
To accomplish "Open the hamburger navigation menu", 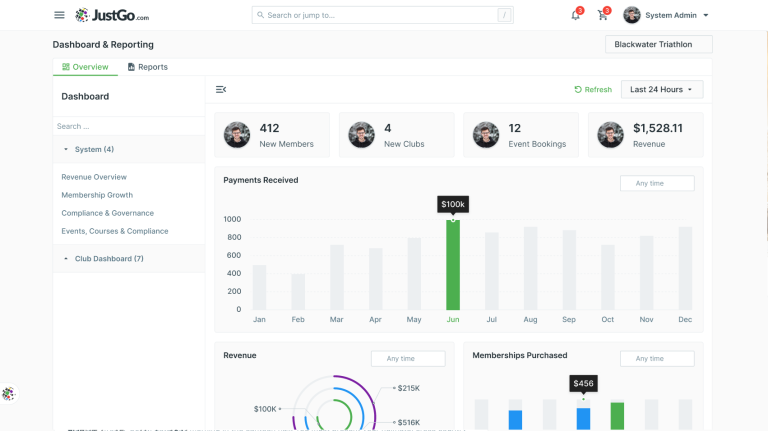I will coord(59,15).
